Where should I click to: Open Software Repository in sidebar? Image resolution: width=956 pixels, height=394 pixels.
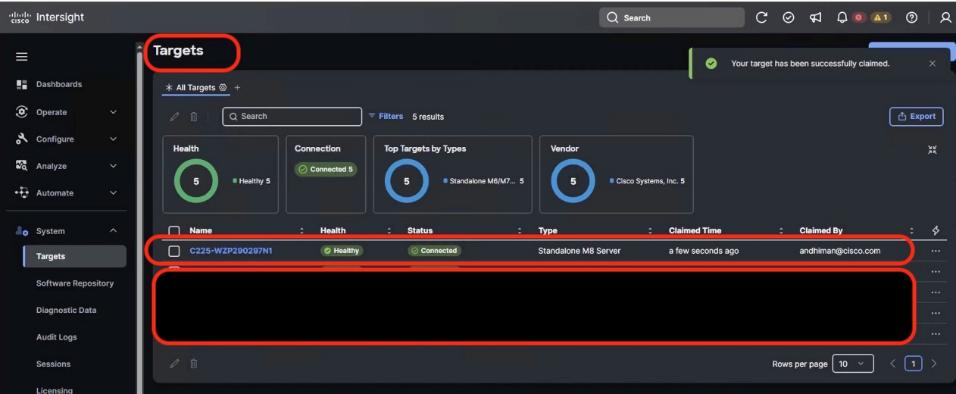(x=74, y=283)
